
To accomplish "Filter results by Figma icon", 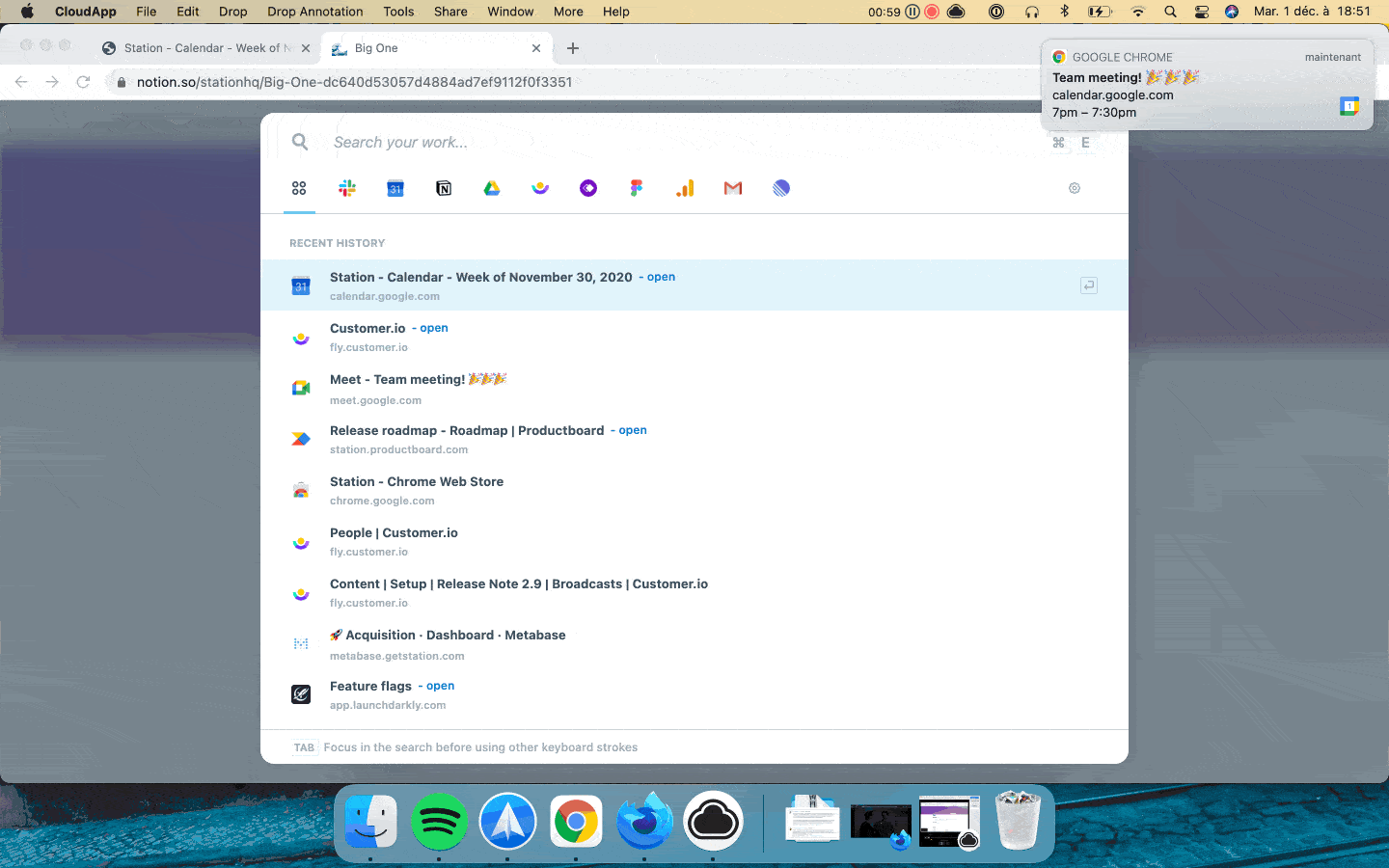I will point(637,188).
